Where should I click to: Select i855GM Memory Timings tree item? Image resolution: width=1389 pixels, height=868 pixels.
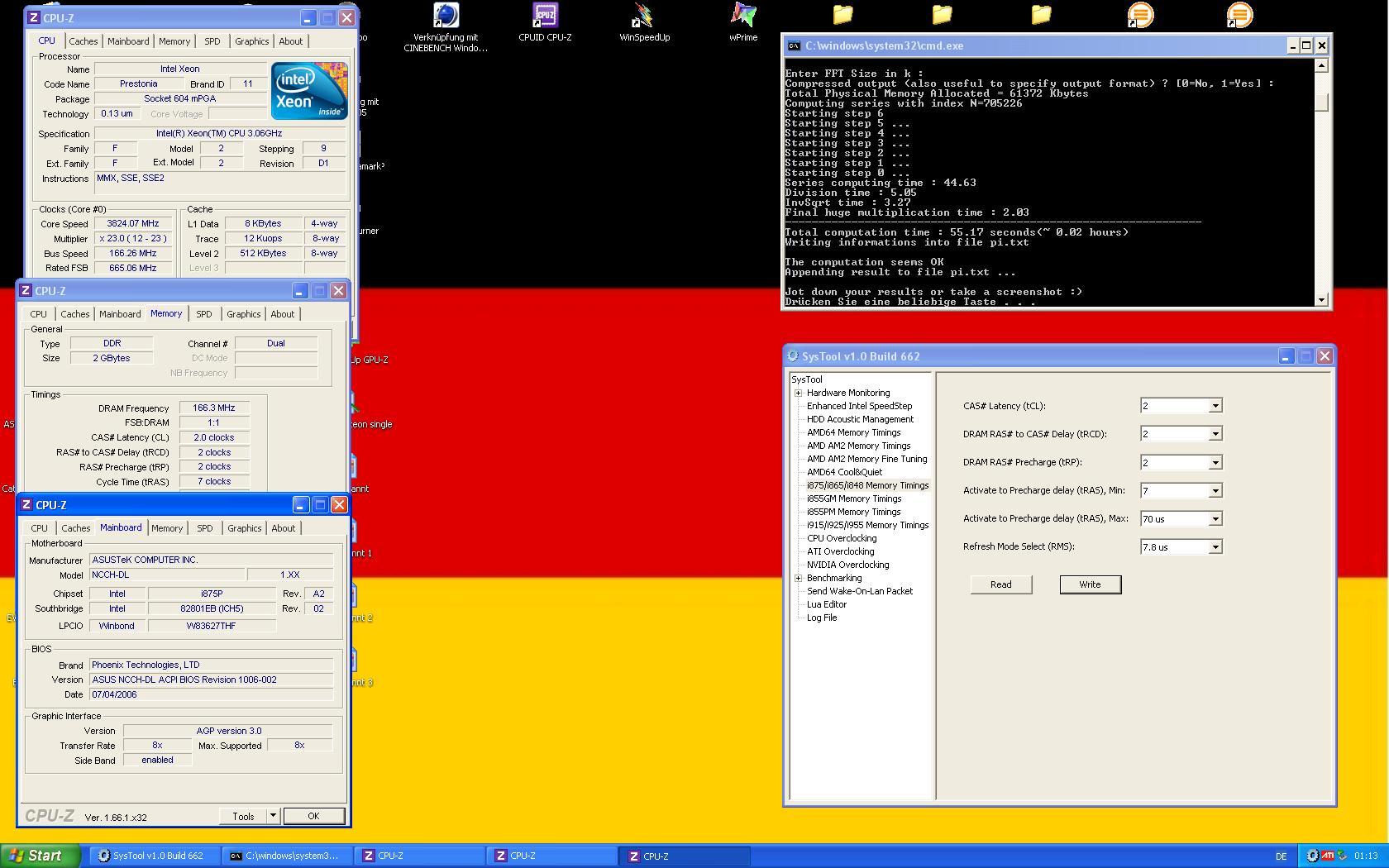[854, 498]
